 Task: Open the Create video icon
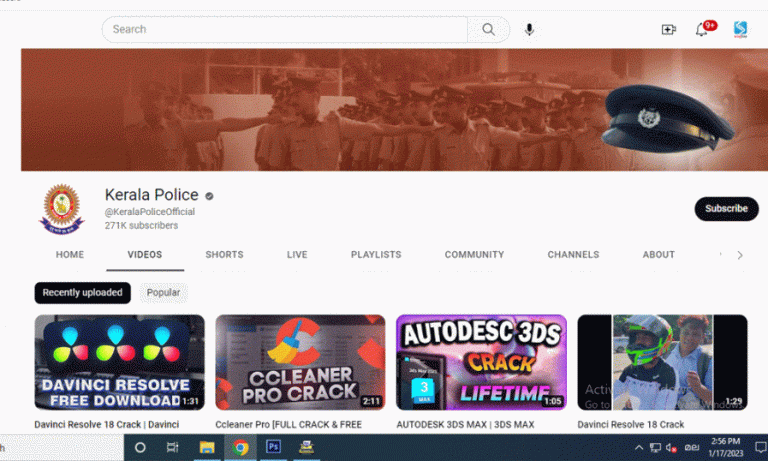669,29
